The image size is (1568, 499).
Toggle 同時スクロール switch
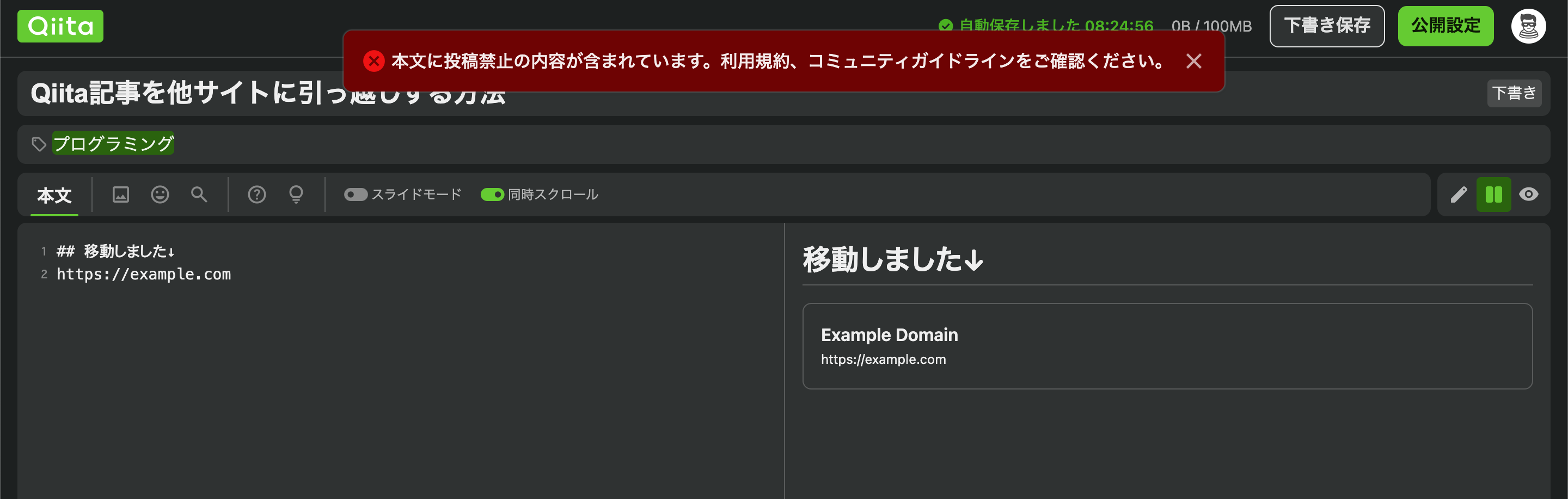pos(492,194)
